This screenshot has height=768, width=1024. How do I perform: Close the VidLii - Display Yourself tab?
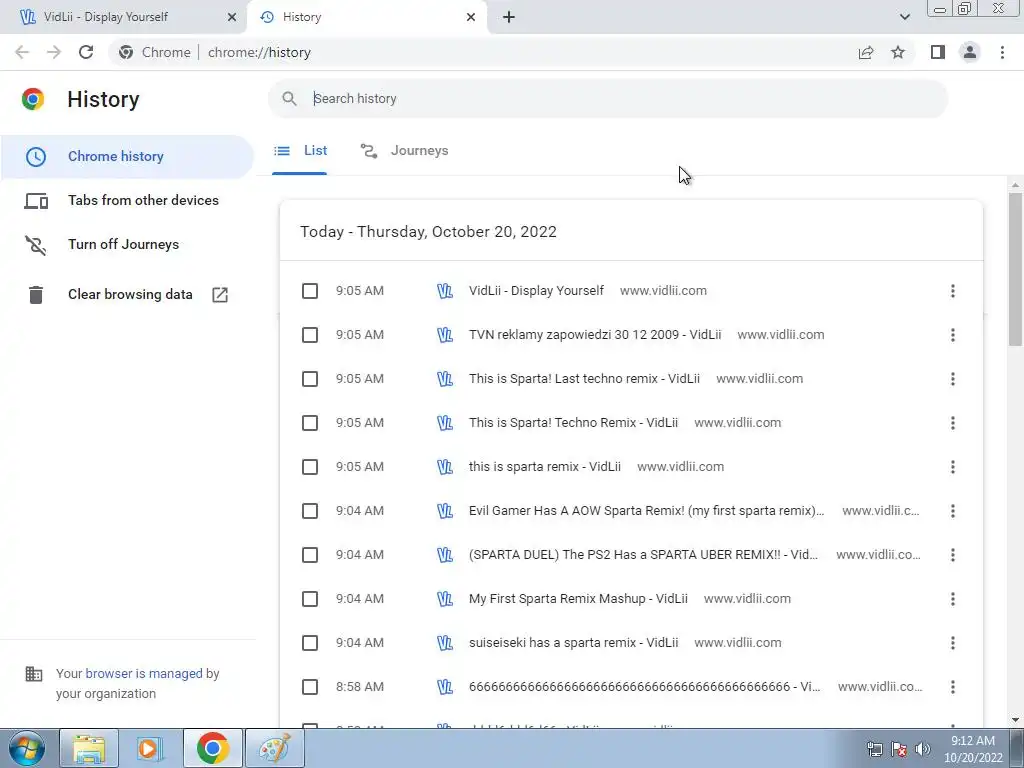pyautogui.click(x=232, y=17)
